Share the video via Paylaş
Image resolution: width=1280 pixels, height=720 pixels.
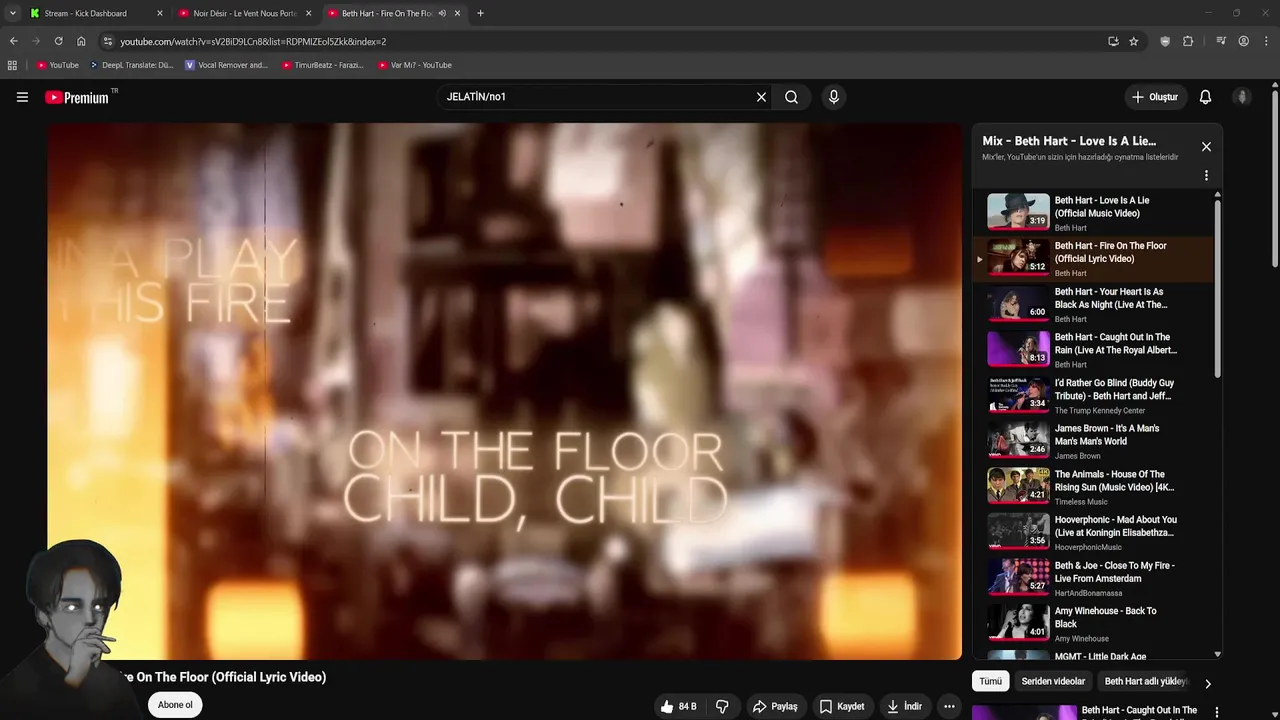coord(775,706)
